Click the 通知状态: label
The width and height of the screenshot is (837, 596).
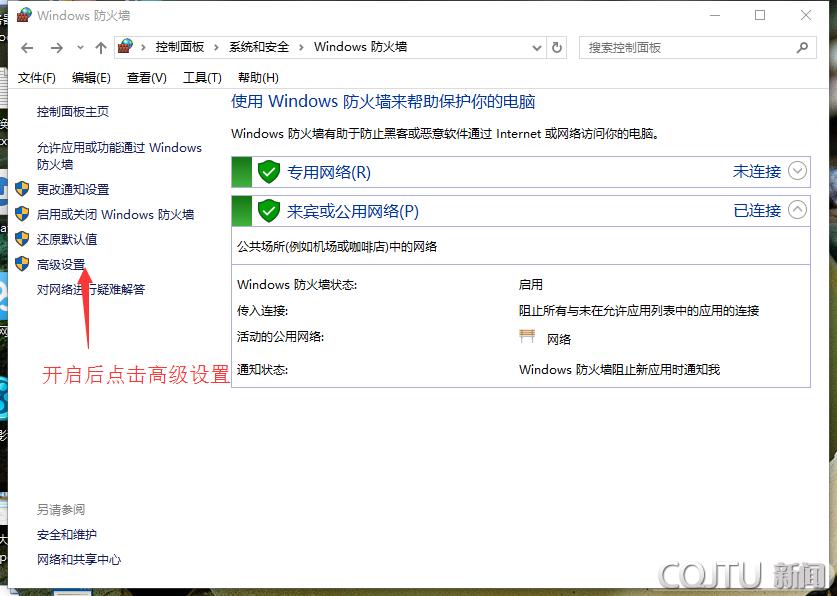point(263,370)
